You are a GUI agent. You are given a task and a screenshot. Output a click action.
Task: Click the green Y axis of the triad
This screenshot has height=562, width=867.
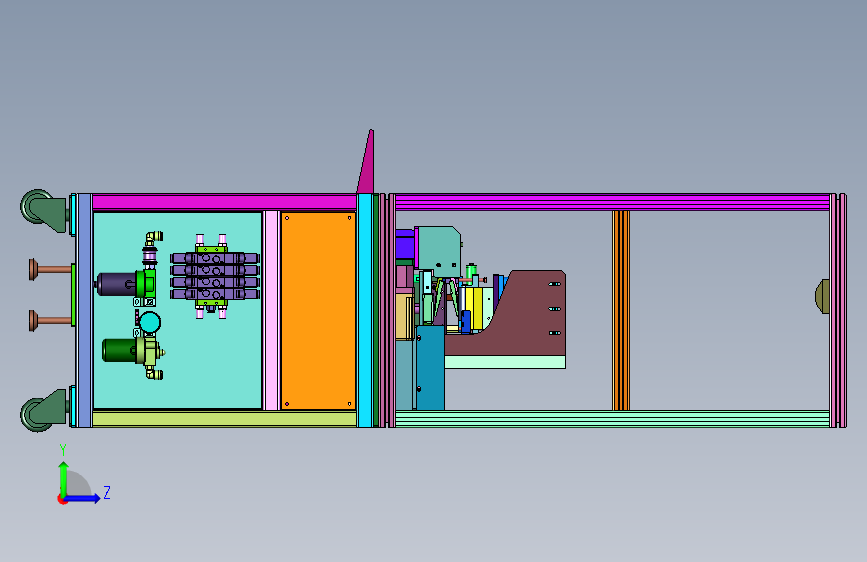[x=64, y=479]
